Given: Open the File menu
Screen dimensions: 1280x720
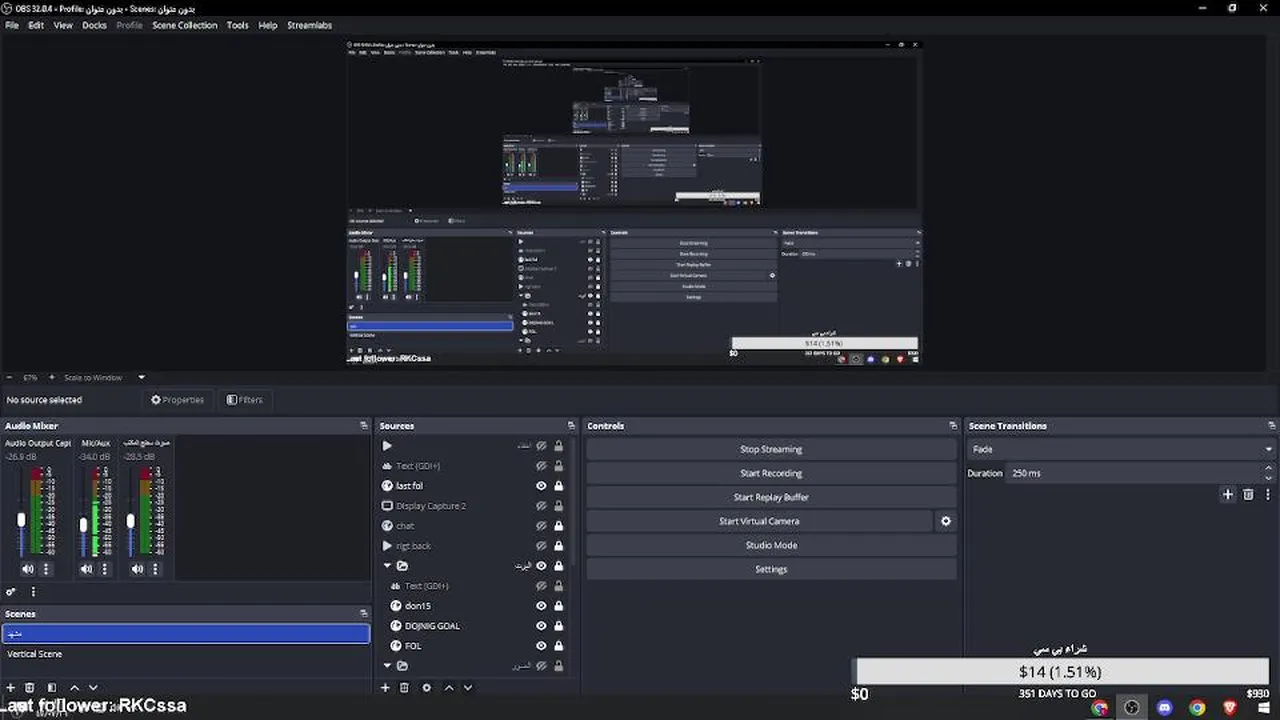Looking at the screenshot, I should pyautogui.click(x=12, y=25).
